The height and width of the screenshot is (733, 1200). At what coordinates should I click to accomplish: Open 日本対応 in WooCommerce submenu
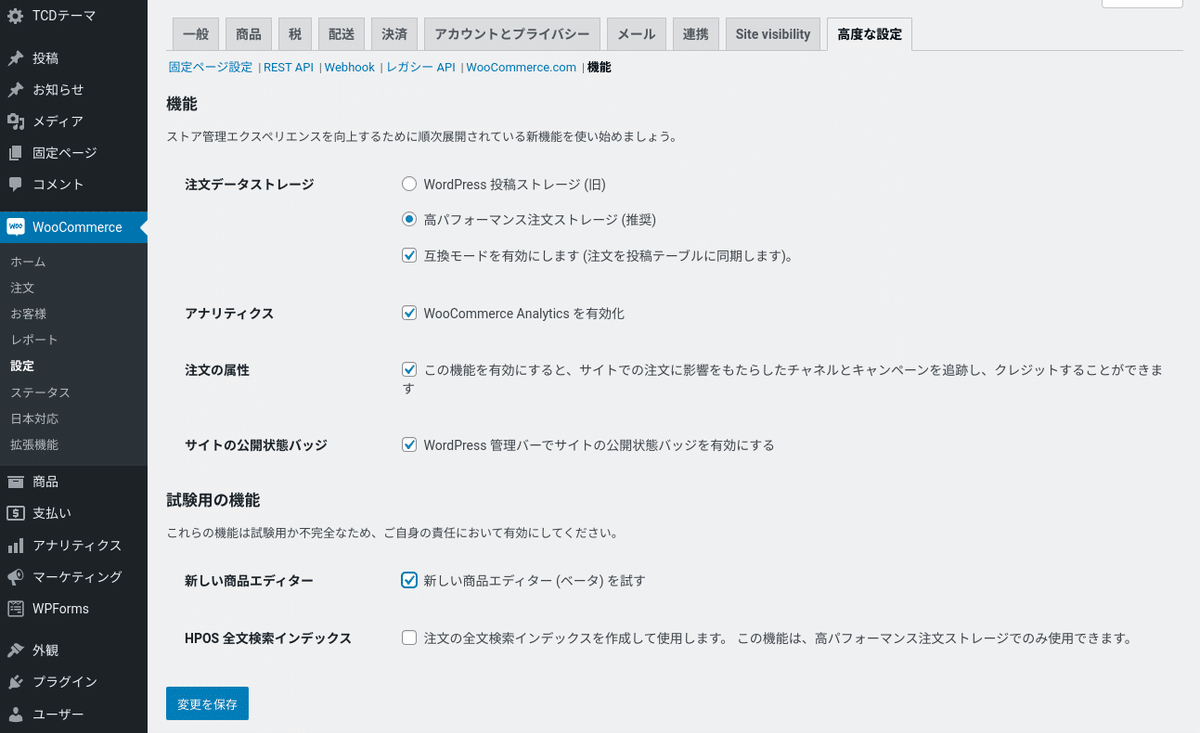point(34,418)
